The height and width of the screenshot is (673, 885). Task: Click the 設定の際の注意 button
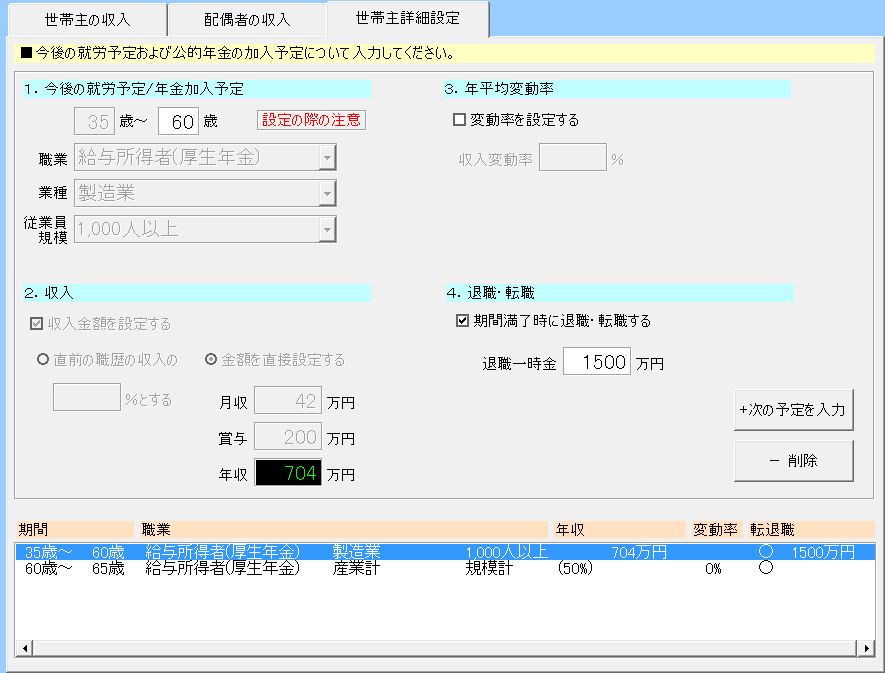tap(312, 120)
